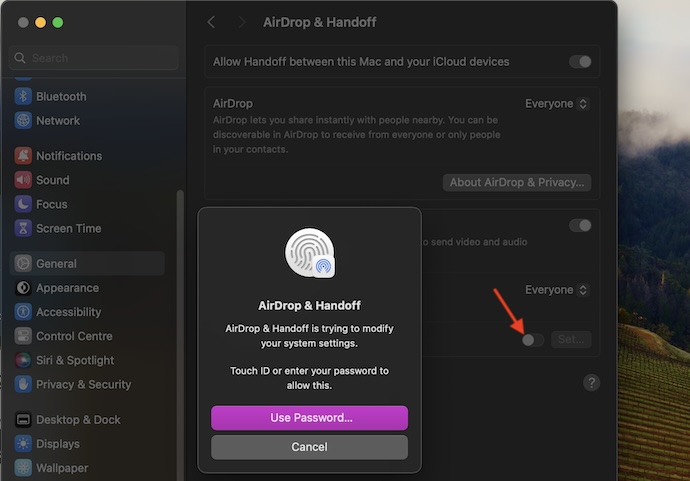The height and width of the screenshot is (481, 690).
Task: Select the Focus moon icon
Action: click(x=23, y=204)
